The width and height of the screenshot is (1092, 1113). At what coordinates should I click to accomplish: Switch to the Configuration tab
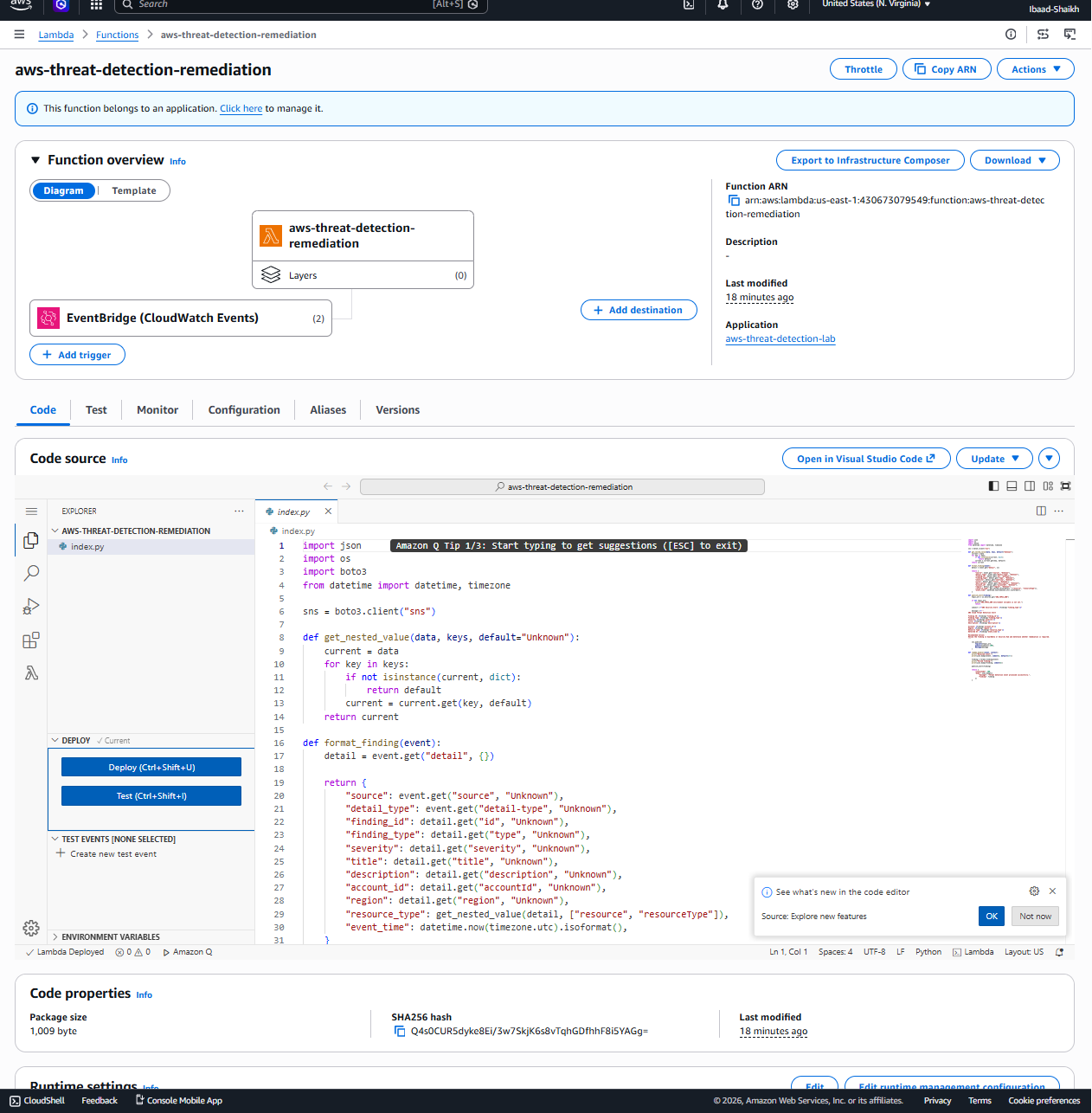244,410
